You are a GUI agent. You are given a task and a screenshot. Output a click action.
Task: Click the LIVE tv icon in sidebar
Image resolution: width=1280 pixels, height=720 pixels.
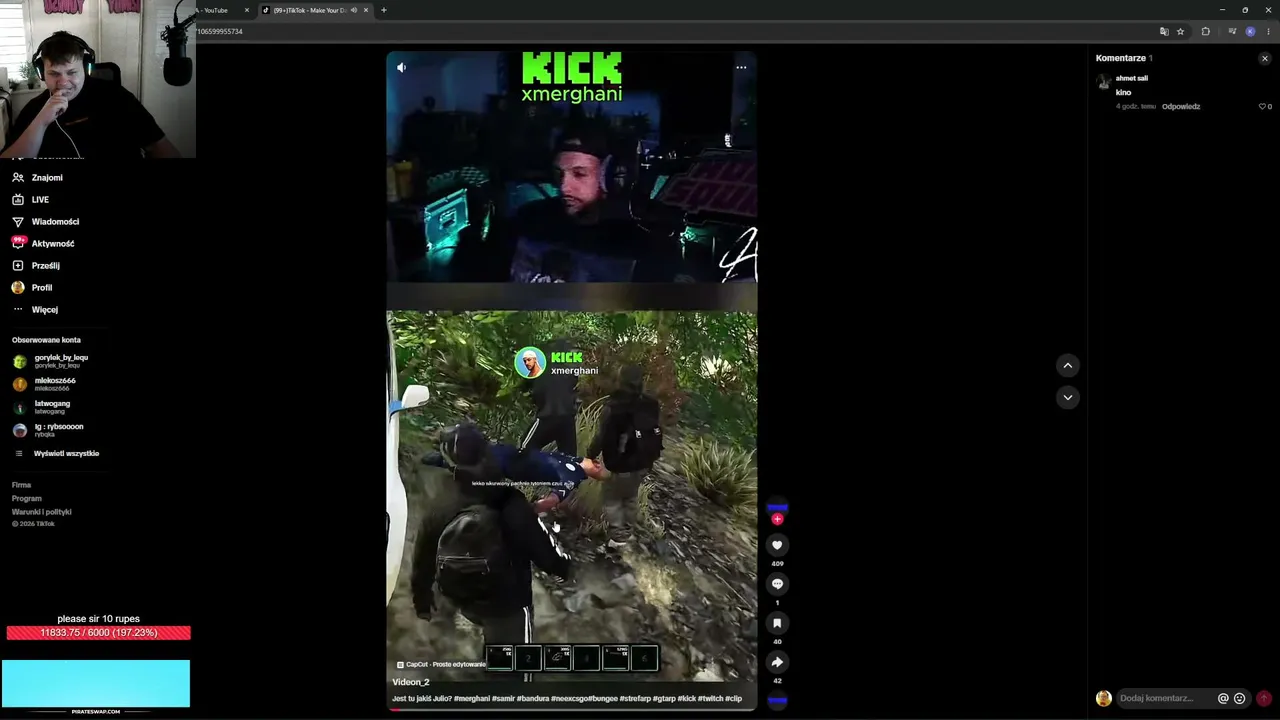pos(18,200)
